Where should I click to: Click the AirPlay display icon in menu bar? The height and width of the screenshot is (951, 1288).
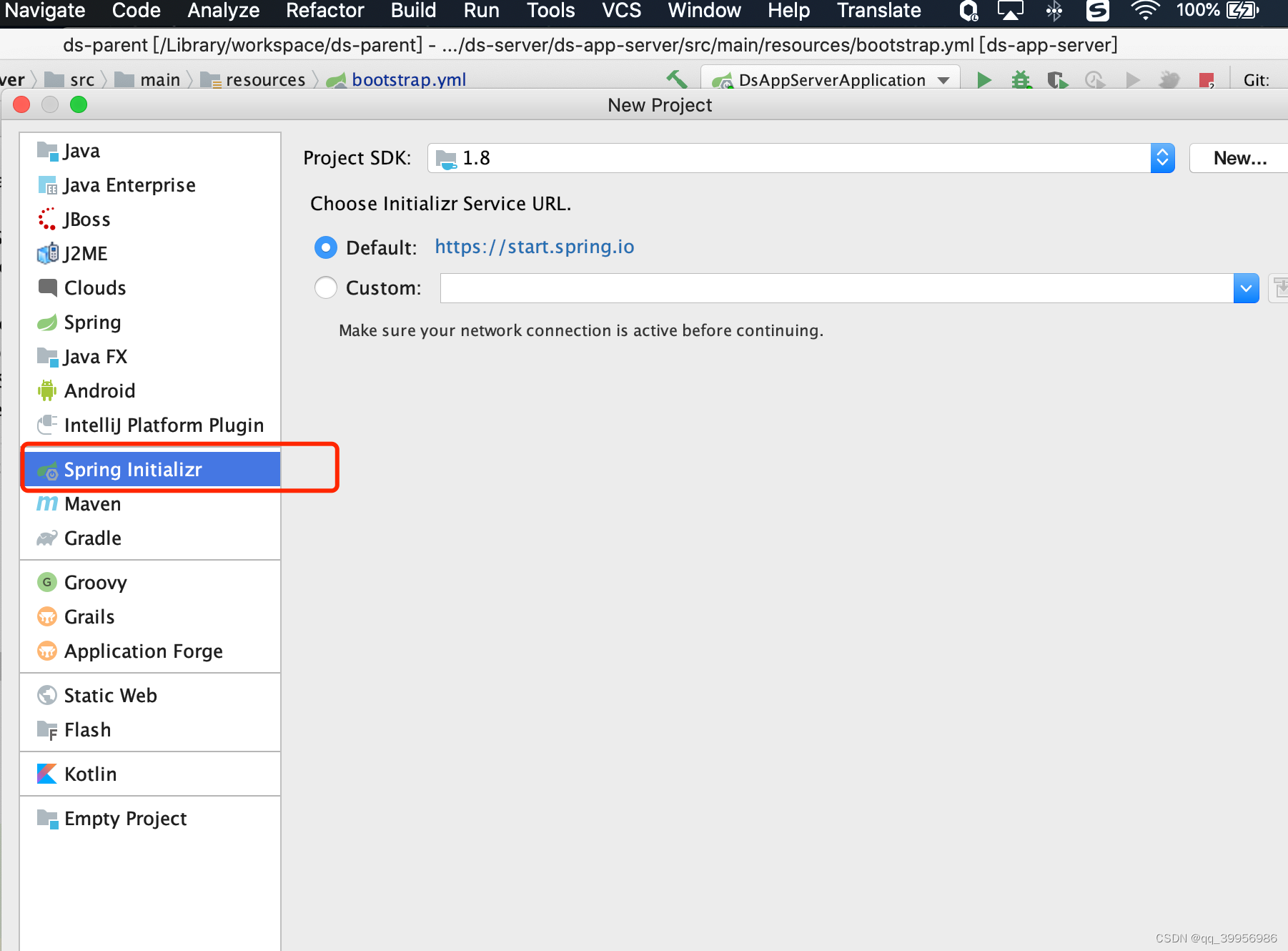(1011, 11)
